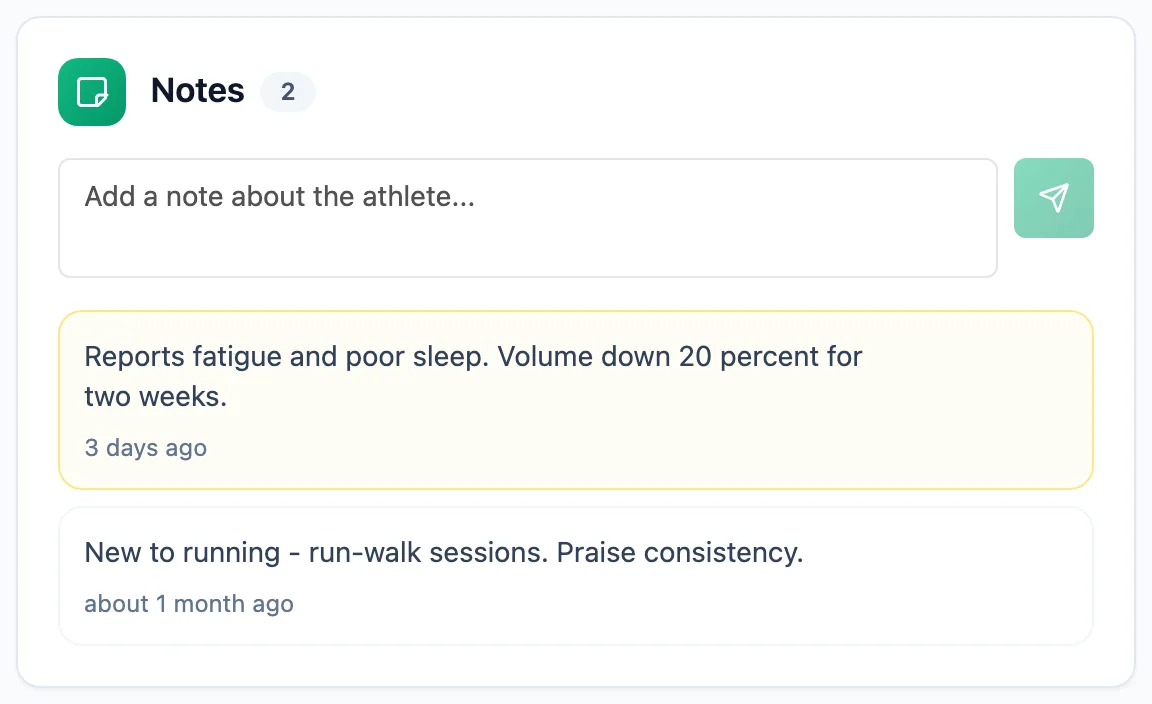The image size is (1152, 704).
Task: Click the note count badge showing 2
Action: pyautogui.click(x=288, y=92)
